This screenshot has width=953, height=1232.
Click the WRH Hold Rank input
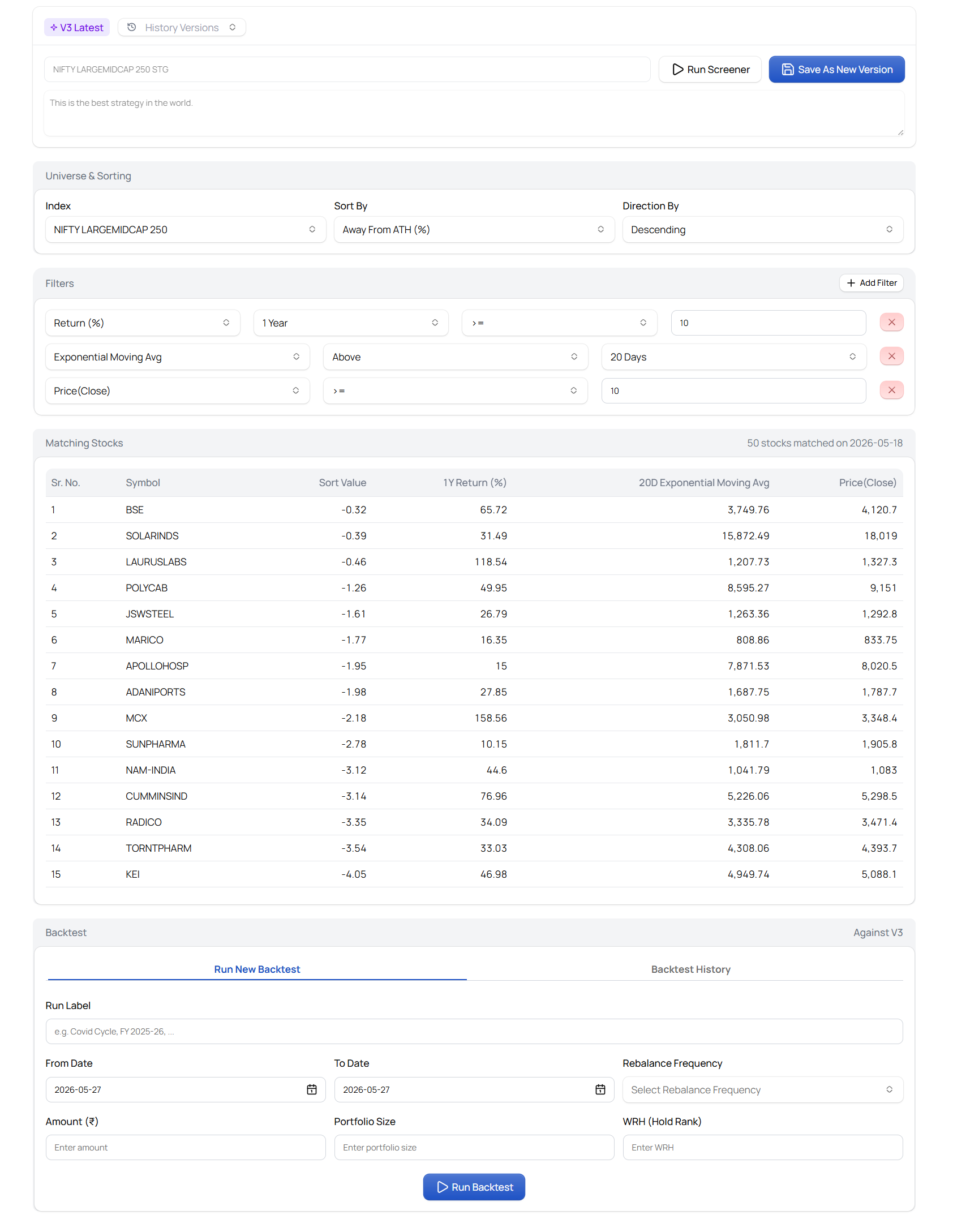(x=763, y=1148)
